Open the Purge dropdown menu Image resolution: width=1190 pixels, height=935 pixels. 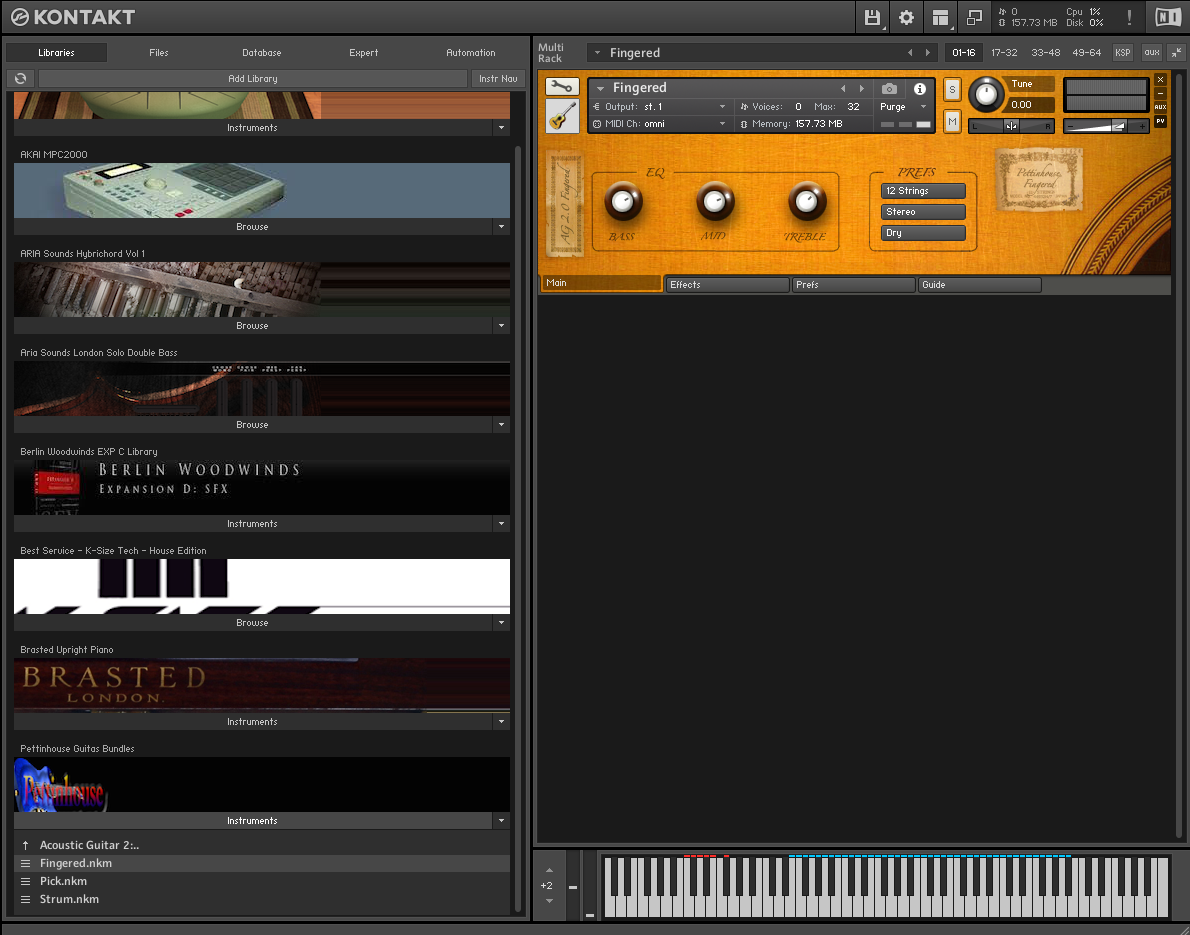click(903, 107)
